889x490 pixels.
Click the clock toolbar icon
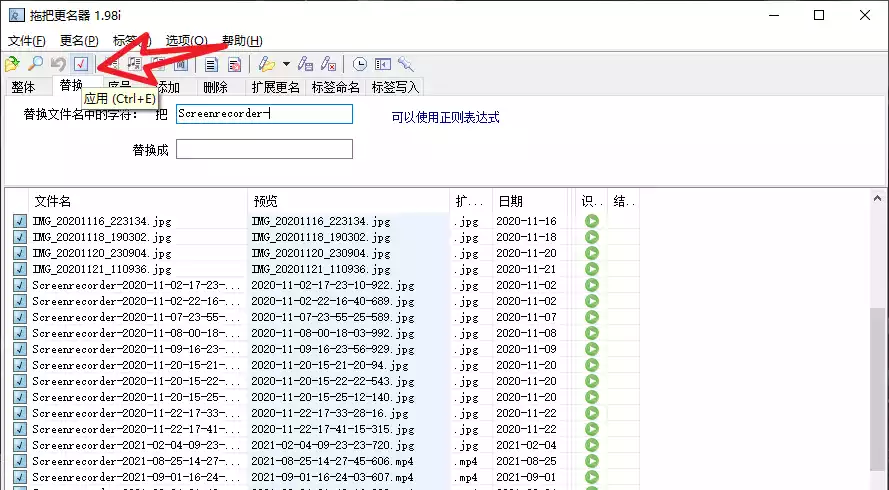(359, 64)
